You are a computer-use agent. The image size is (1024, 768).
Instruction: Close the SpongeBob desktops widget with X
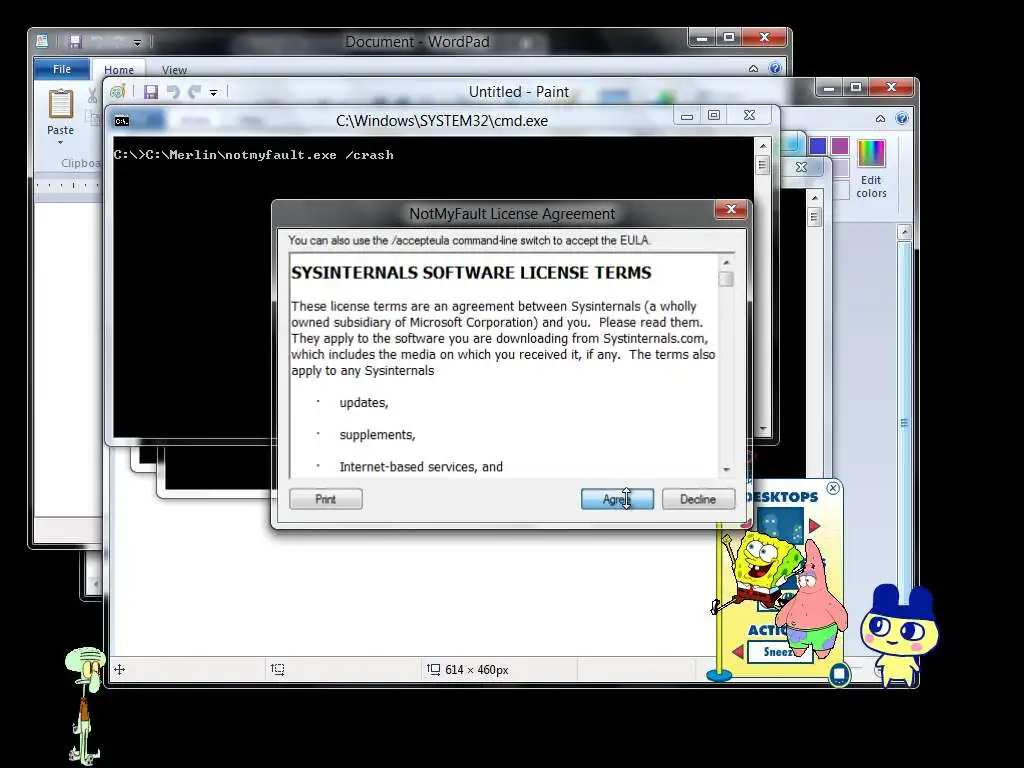833,488
